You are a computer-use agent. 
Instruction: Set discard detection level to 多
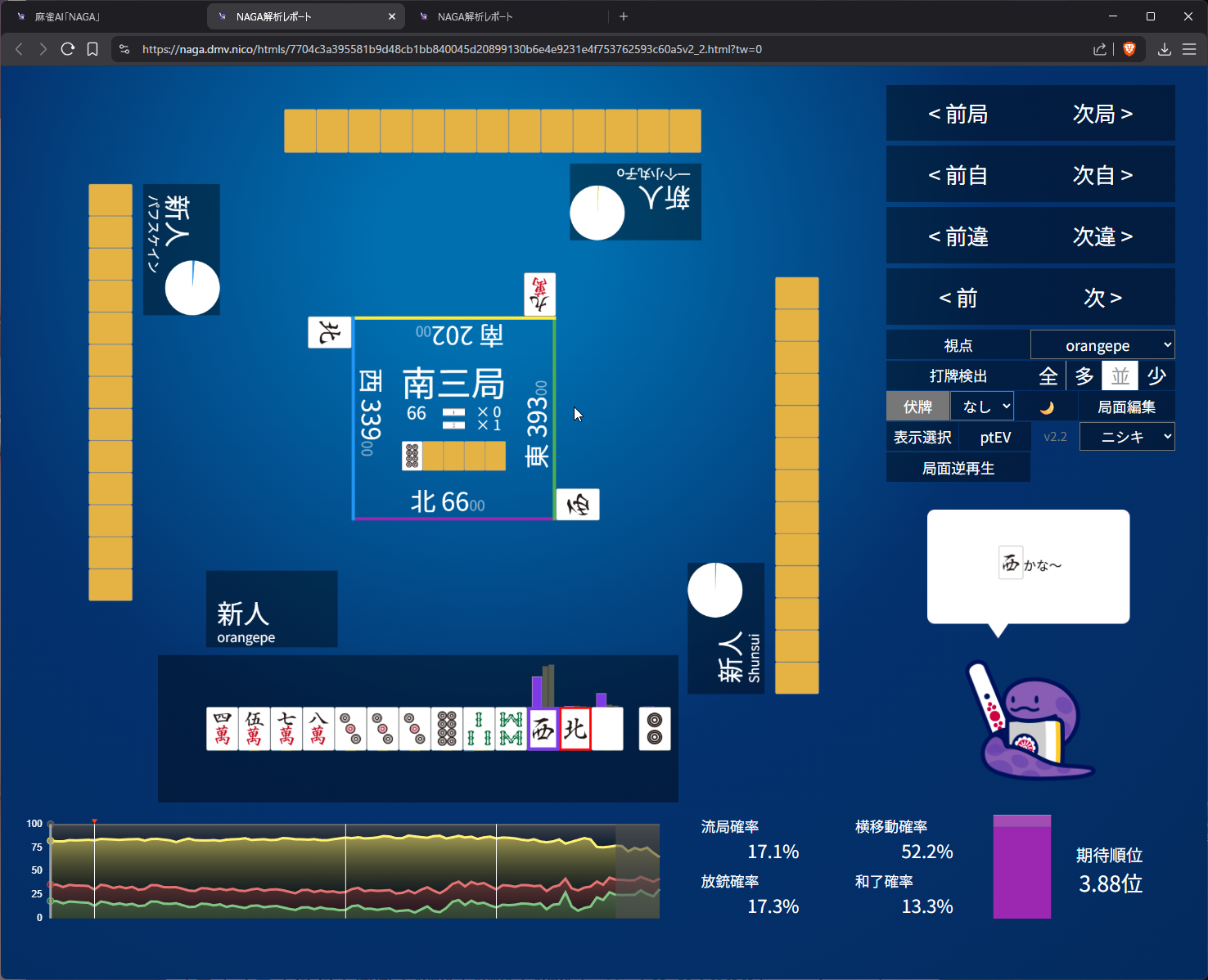click(1084, 376)
